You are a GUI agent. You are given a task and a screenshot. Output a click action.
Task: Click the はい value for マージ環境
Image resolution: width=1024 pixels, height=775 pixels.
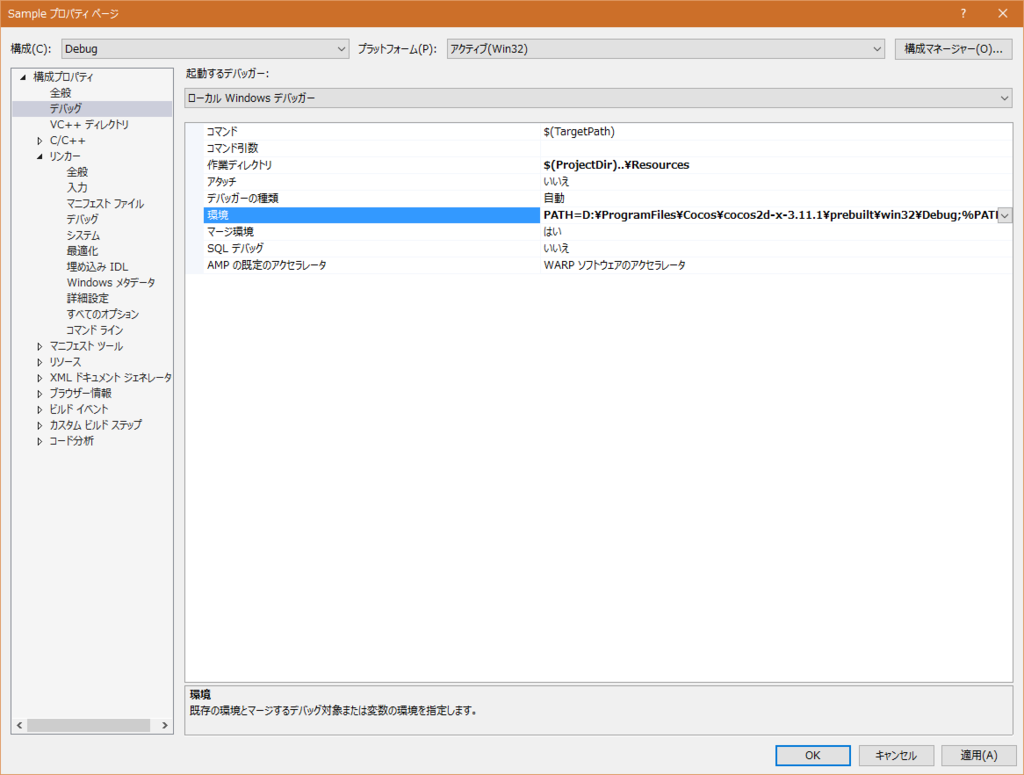(552, 232)
